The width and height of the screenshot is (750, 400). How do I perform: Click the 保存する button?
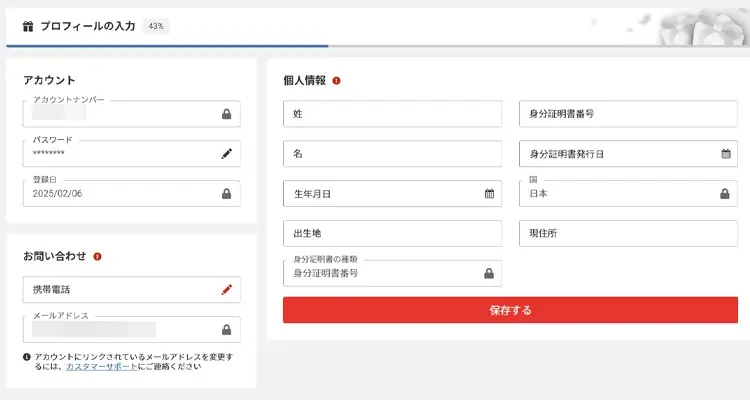(510, 310)
